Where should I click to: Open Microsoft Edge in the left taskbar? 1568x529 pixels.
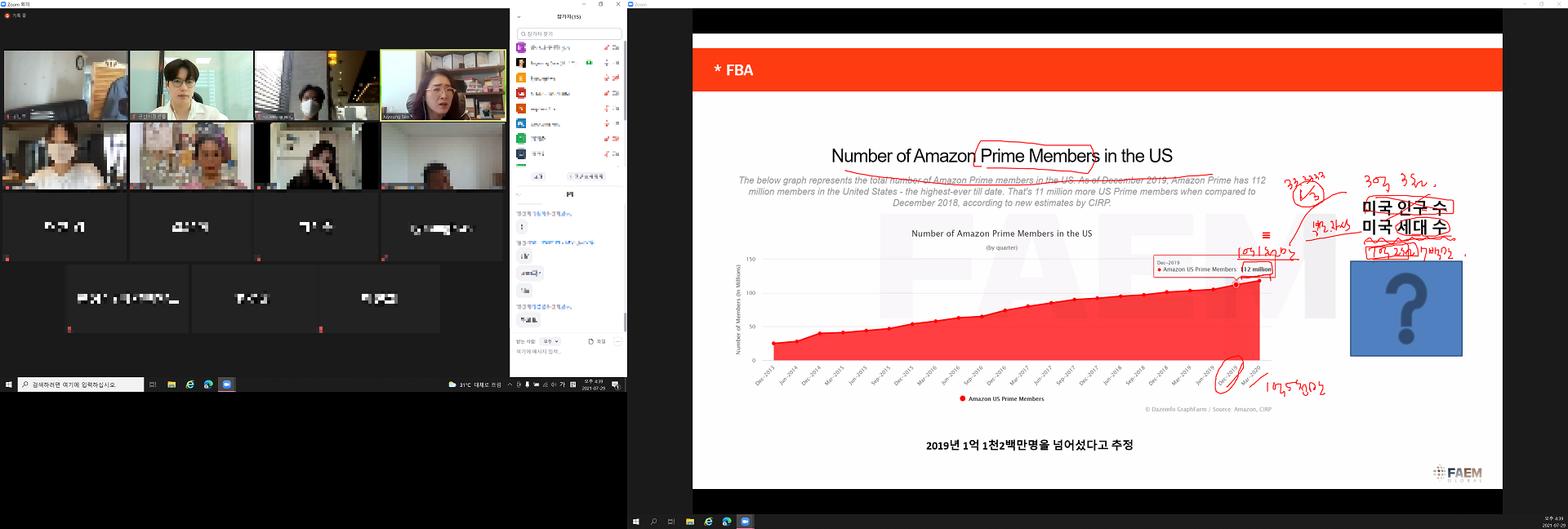coord(208,385)
